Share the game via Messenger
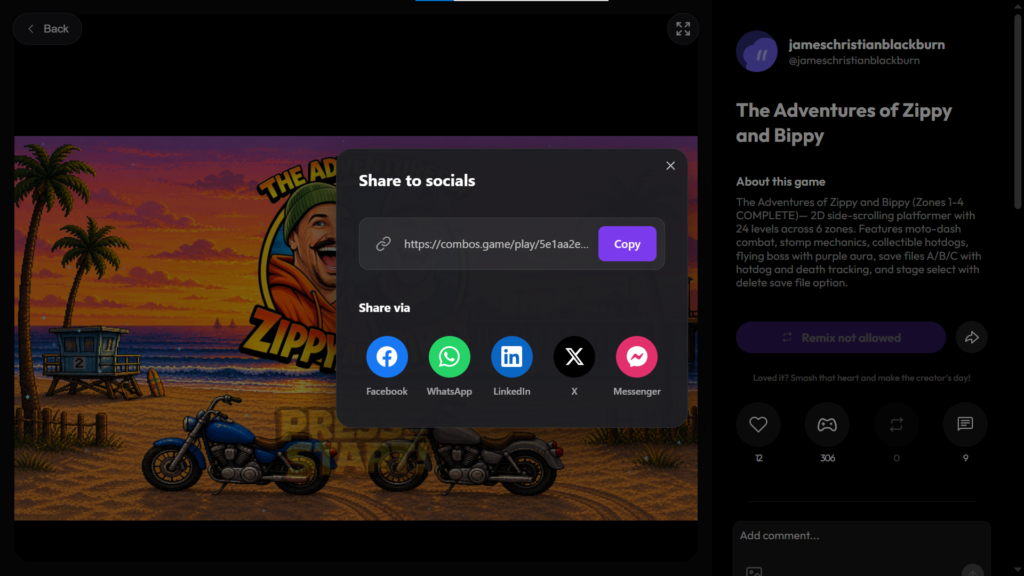 click(637, 357)
